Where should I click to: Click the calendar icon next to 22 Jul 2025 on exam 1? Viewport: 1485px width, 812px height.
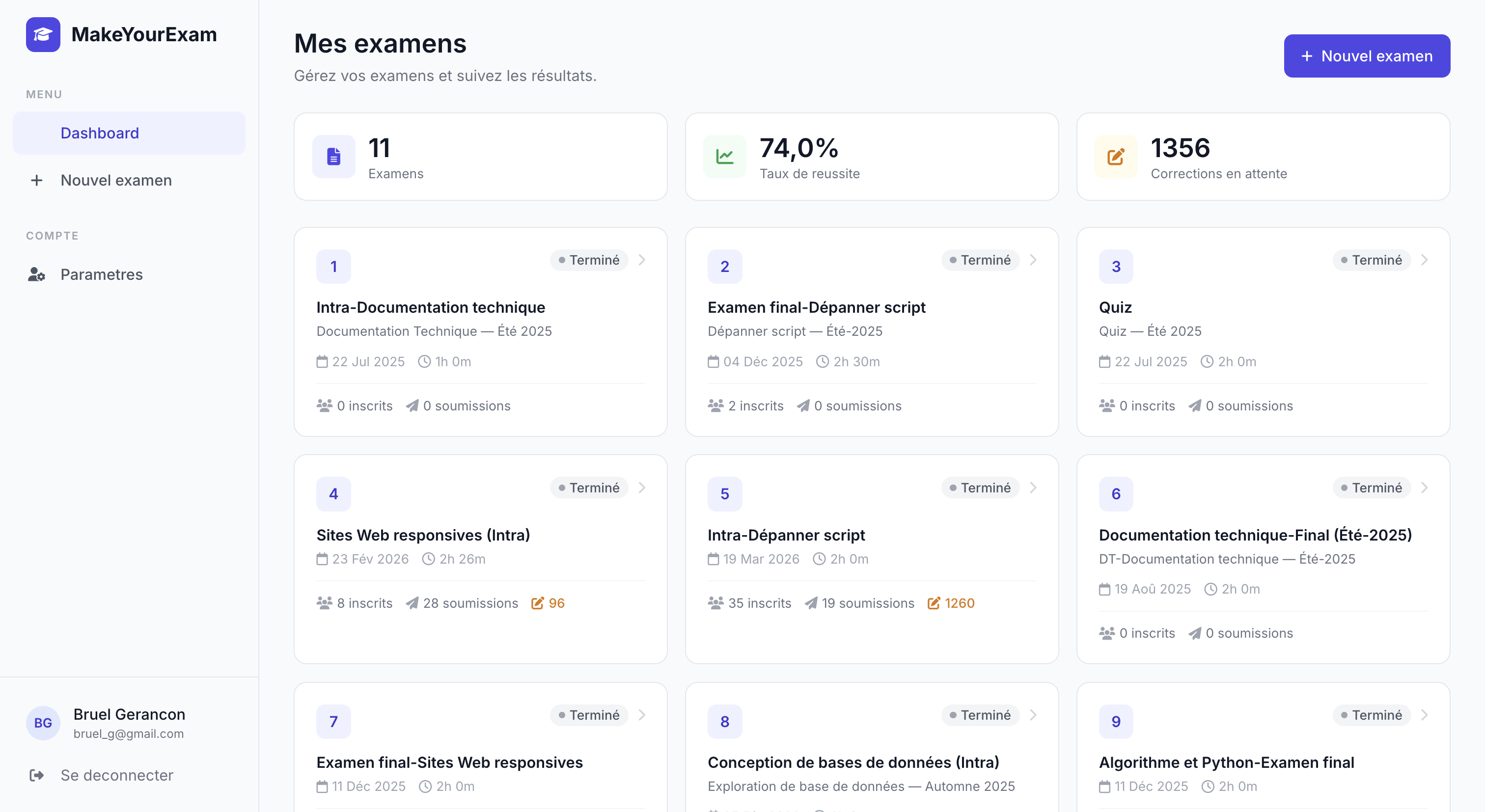[x=322, y=361]
